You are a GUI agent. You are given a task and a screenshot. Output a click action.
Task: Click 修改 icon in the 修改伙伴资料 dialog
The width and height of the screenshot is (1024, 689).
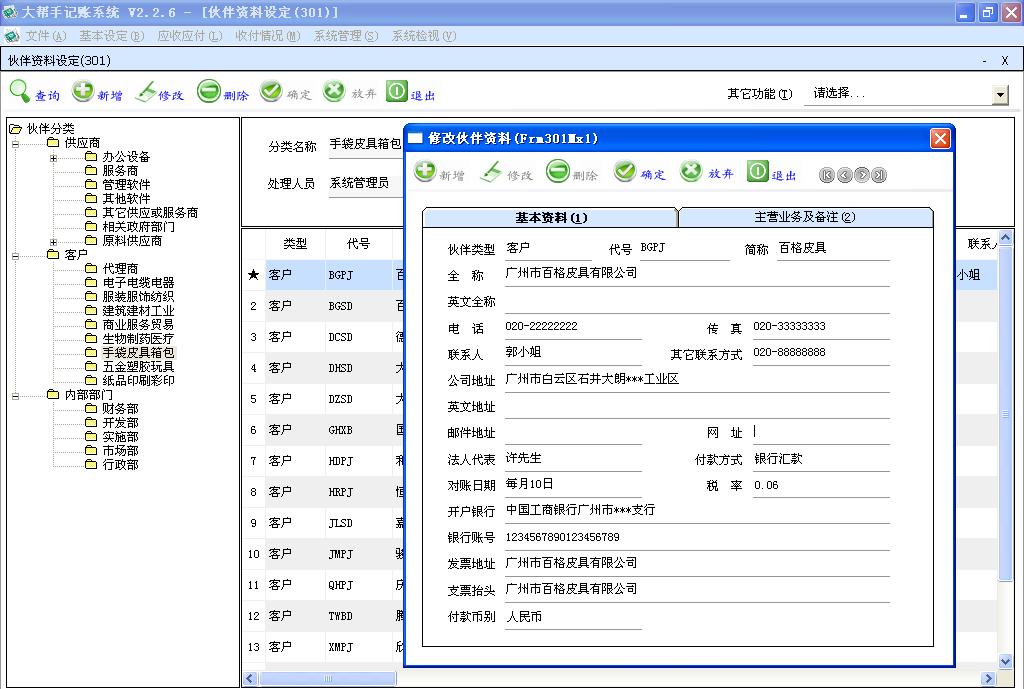tap(491, 172)
